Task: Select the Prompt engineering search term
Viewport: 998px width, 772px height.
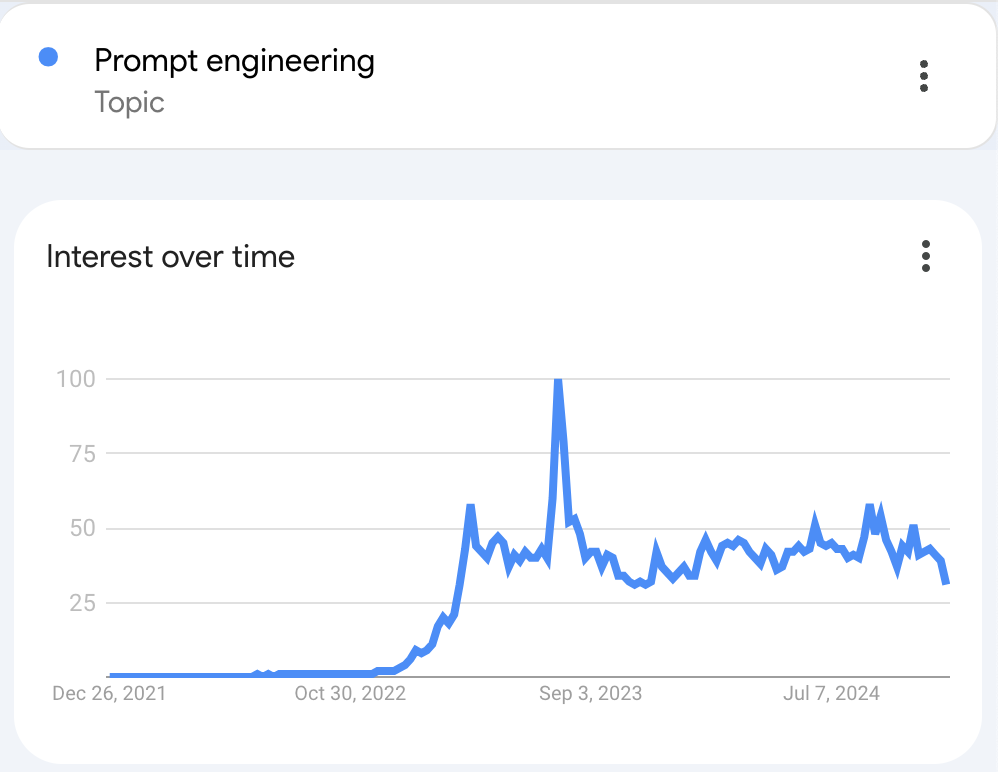Action: click(x=234, y=61)
